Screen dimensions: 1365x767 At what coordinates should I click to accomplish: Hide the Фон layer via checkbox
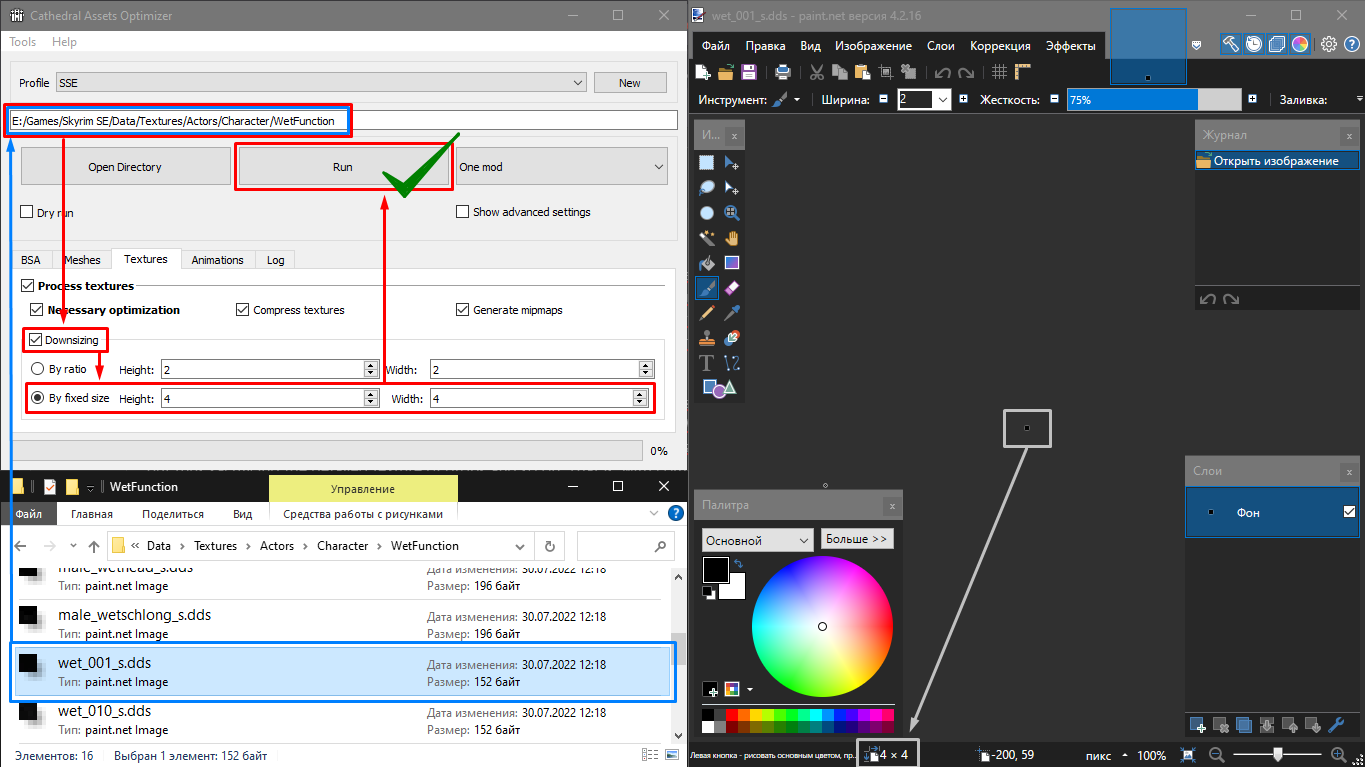tap(1349, 512)
